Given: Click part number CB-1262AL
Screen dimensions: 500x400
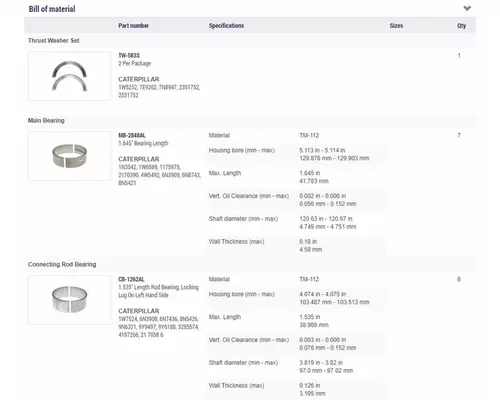Looking at the screenshot, I should [x=131, y=279].
